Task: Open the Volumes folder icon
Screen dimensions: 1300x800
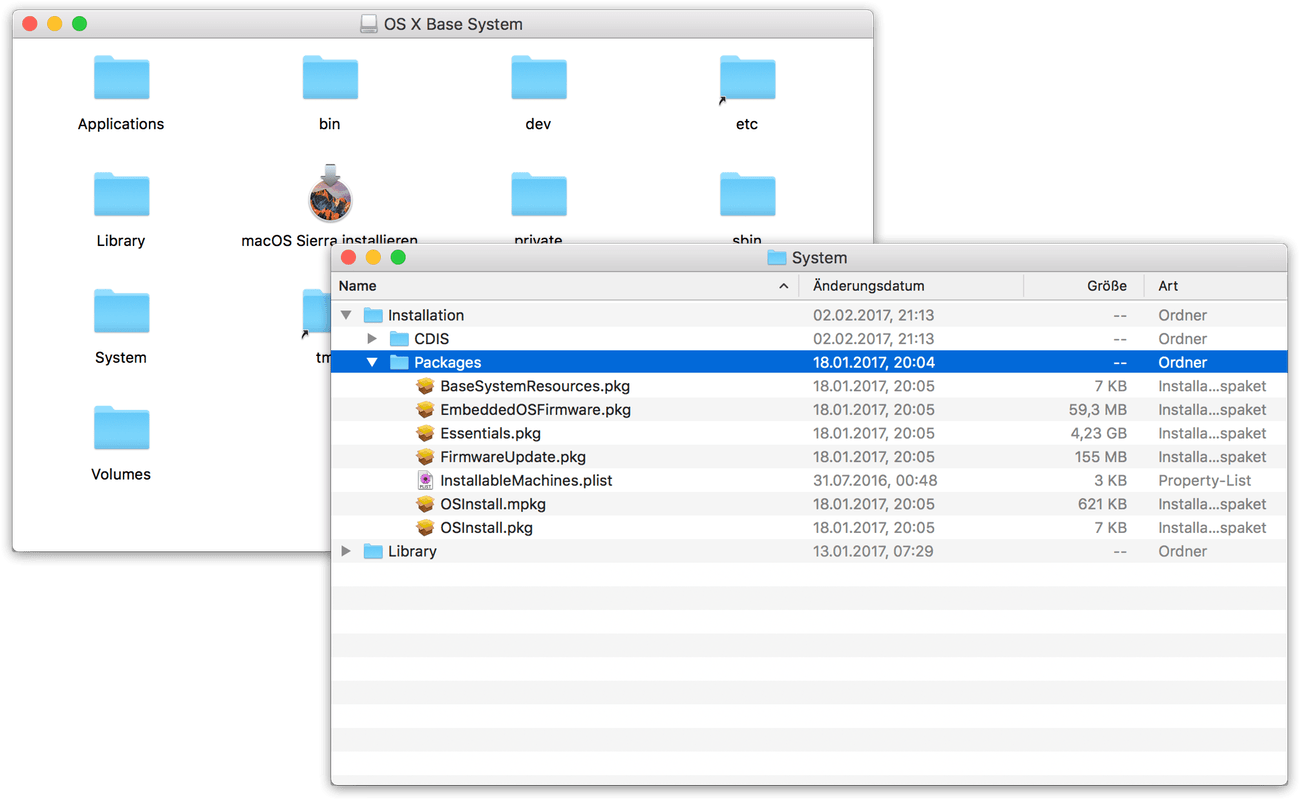Action: coord(121,429)
